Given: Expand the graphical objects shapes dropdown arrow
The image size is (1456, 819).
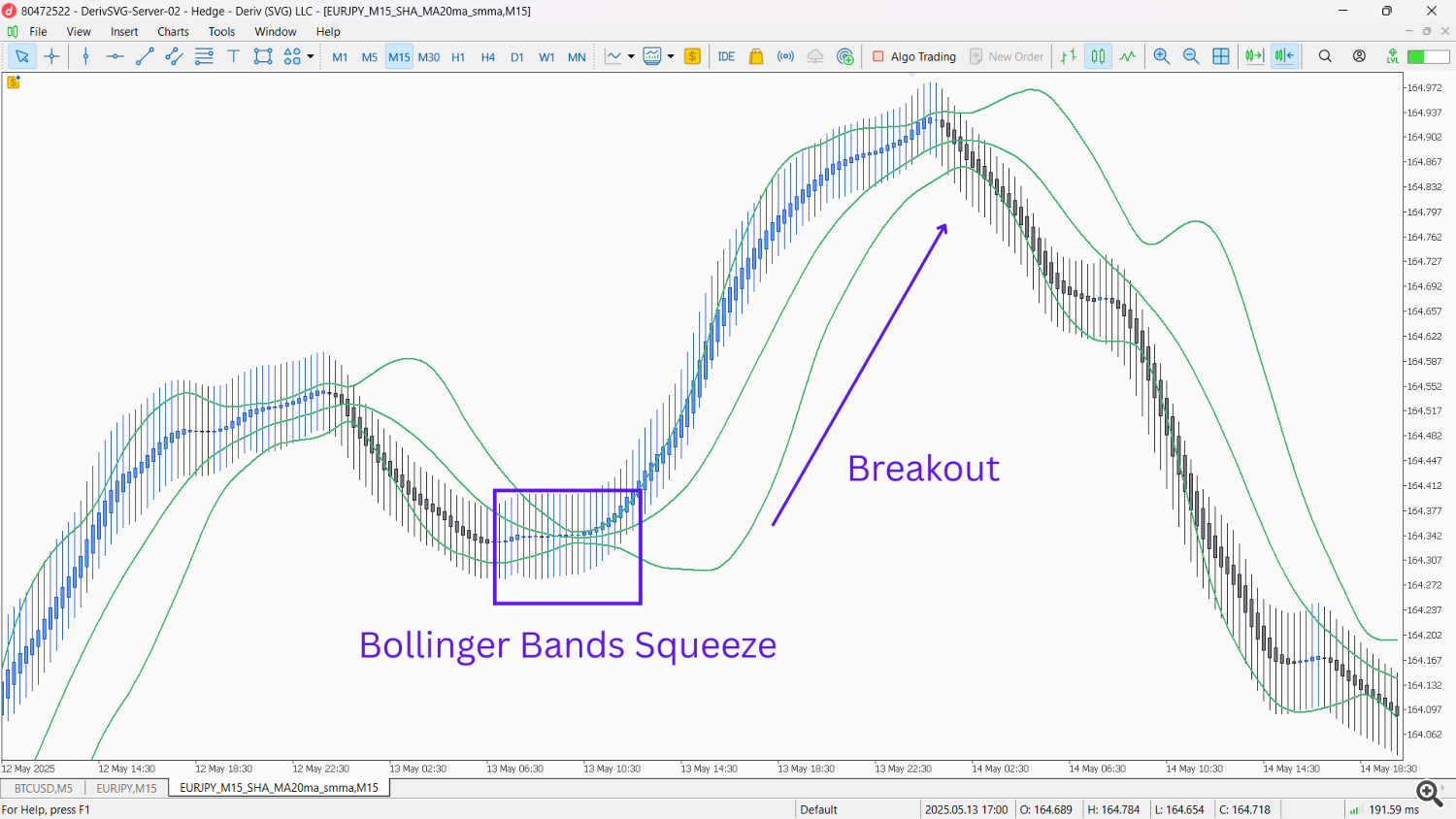Looking at the screenshot, I should pyautogui.click(x=311, y=56).
